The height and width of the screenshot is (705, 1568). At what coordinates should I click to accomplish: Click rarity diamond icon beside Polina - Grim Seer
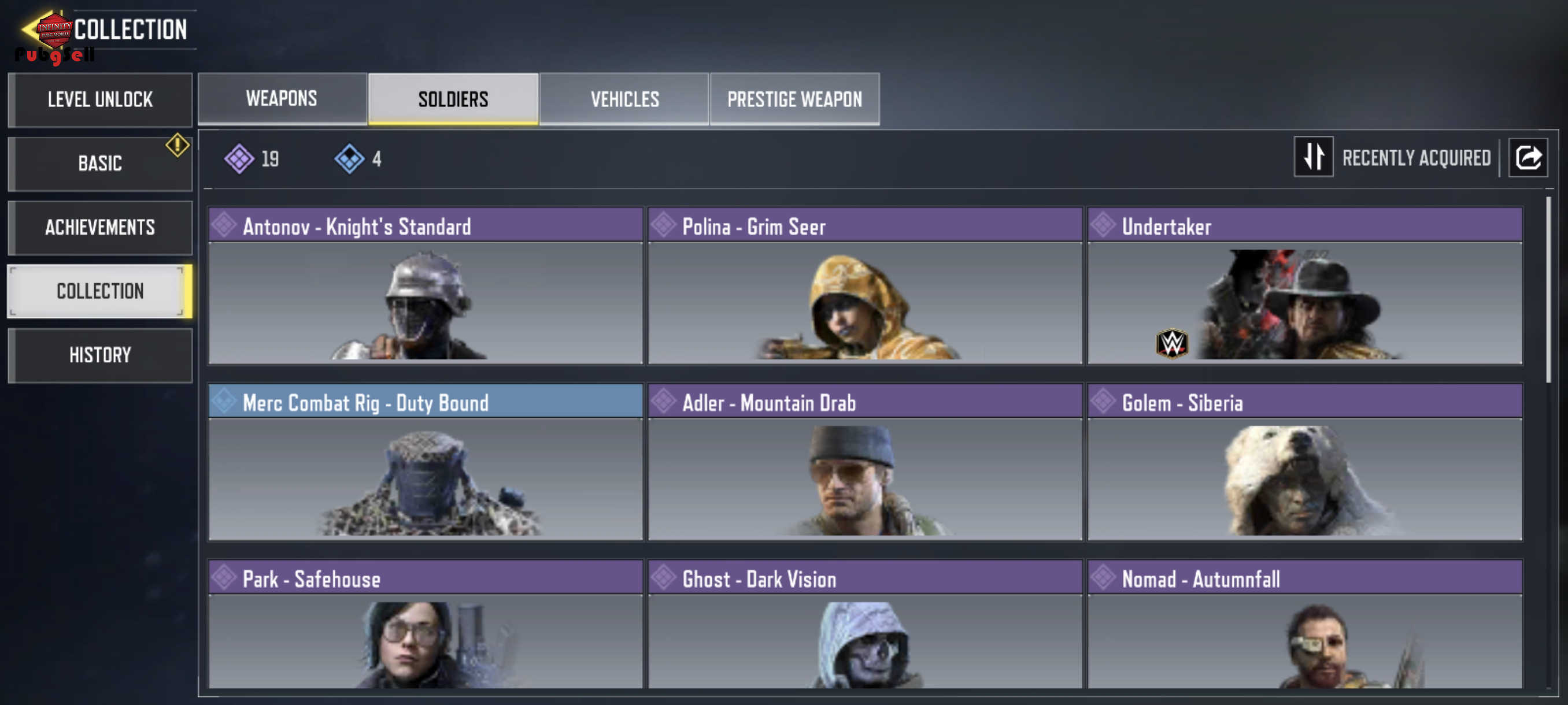664,226
